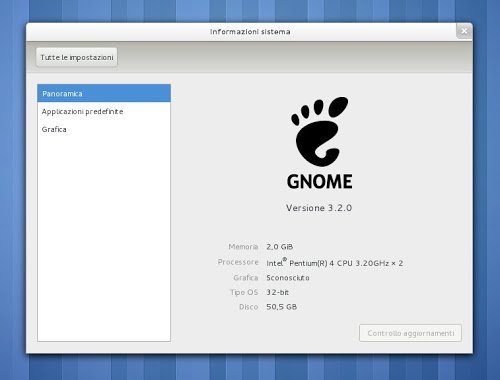
Task: Click the GNOME foot logo
Action: [319, 132]
